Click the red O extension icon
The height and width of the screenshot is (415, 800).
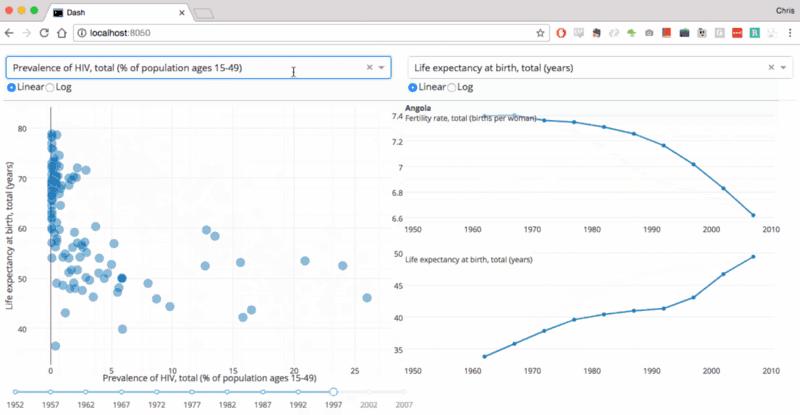pyautogui.click(x=561, y=33)
